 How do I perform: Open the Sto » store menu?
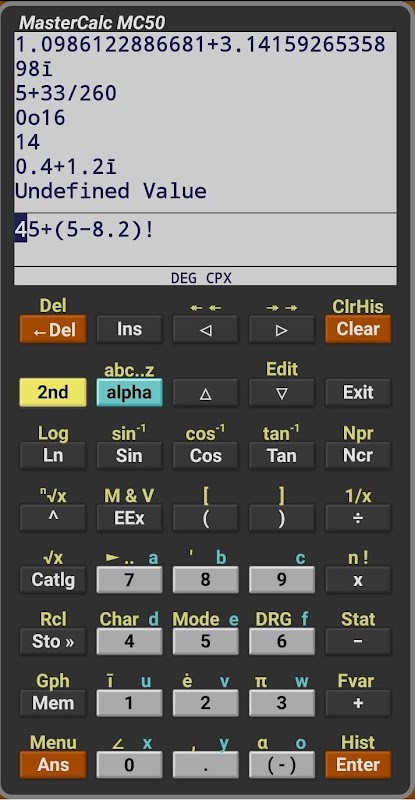coord(53,641)
